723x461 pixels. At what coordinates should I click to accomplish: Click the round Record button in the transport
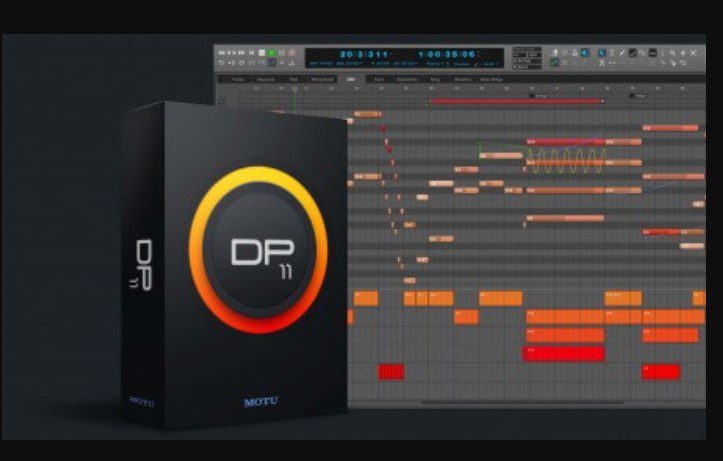(x=291, y=53)
